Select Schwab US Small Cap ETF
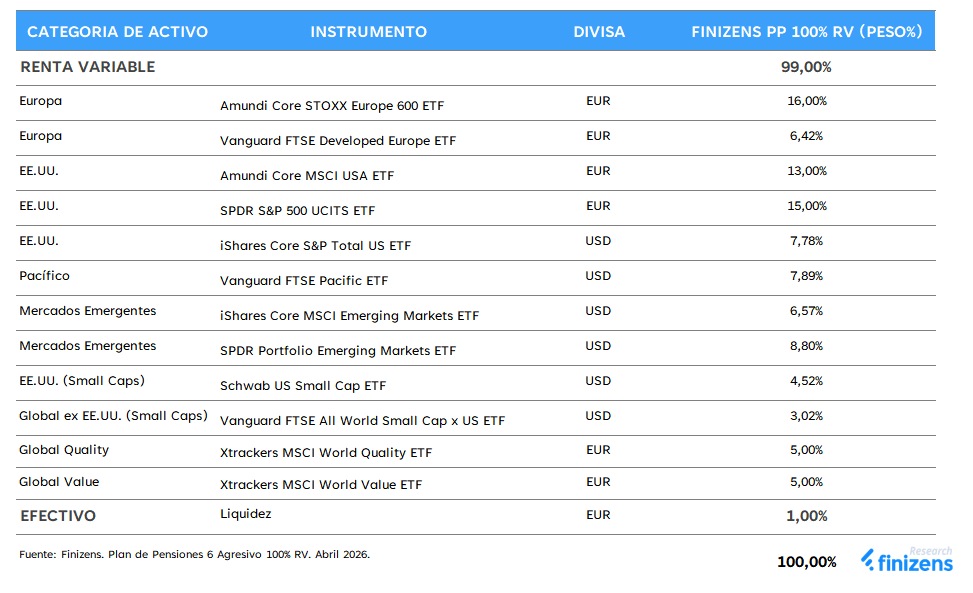This screenshot has height=593, width=973. [303, 386]
